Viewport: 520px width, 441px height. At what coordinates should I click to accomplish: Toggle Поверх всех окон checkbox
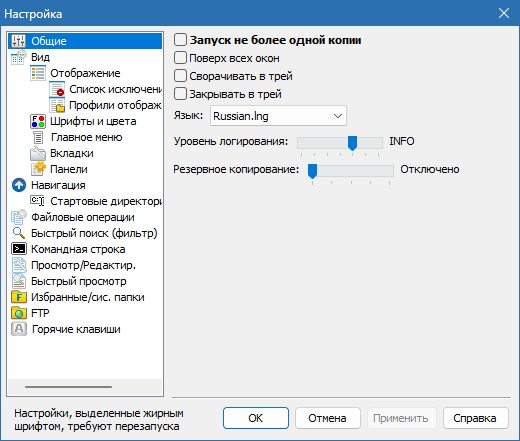click(180, 58)
